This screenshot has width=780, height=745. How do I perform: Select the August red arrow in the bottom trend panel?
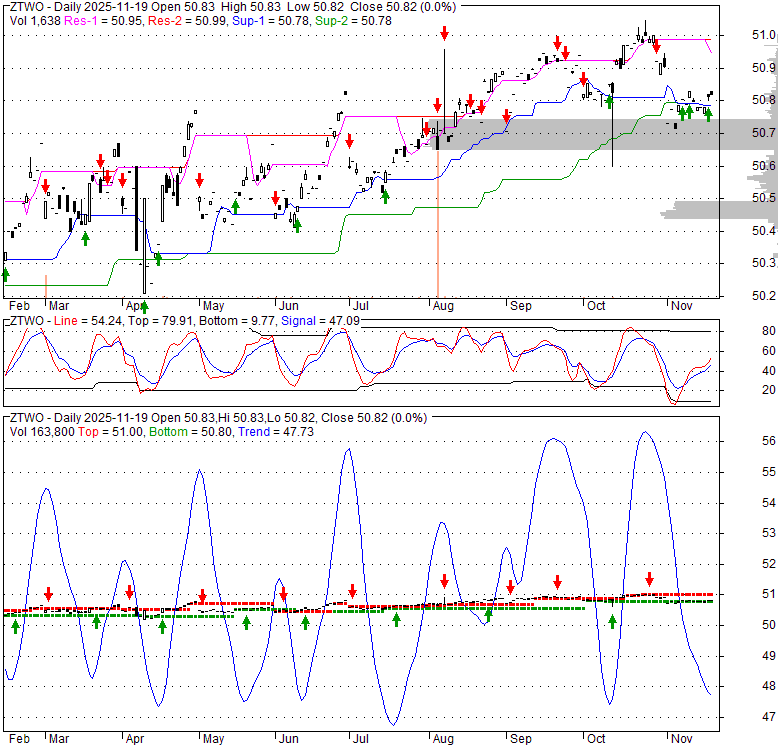pos(444,581)
